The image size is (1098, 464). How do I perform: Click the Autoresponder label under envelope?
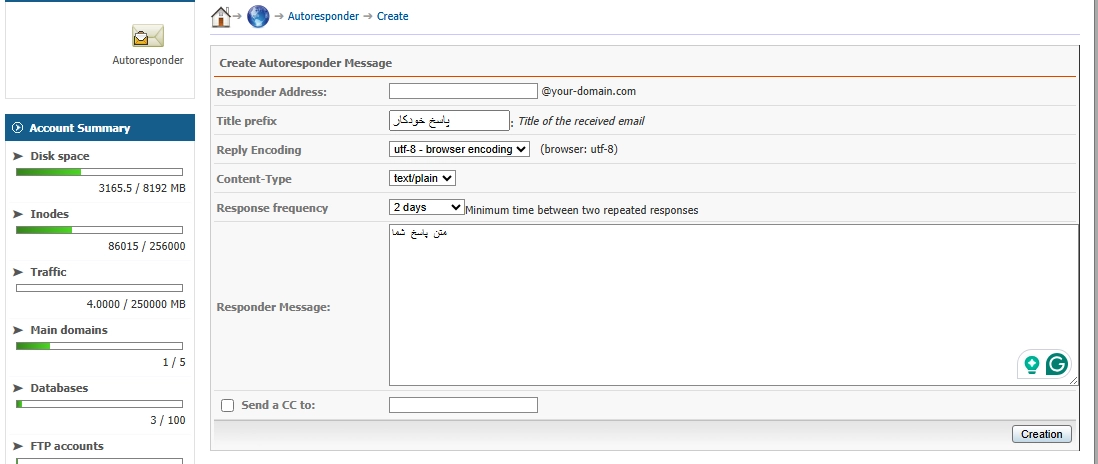coord(148,60)
